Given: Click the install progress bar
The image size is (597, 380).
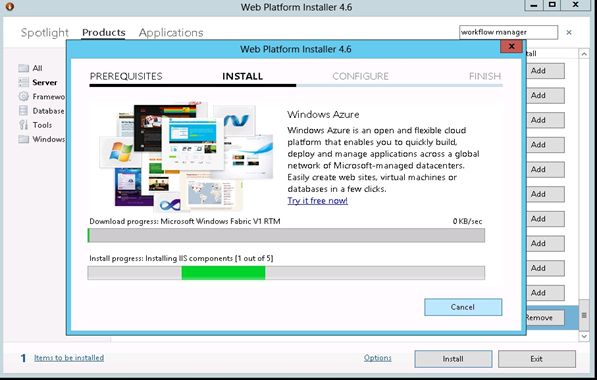Looking at the screenshot, I should pos(286,273).
